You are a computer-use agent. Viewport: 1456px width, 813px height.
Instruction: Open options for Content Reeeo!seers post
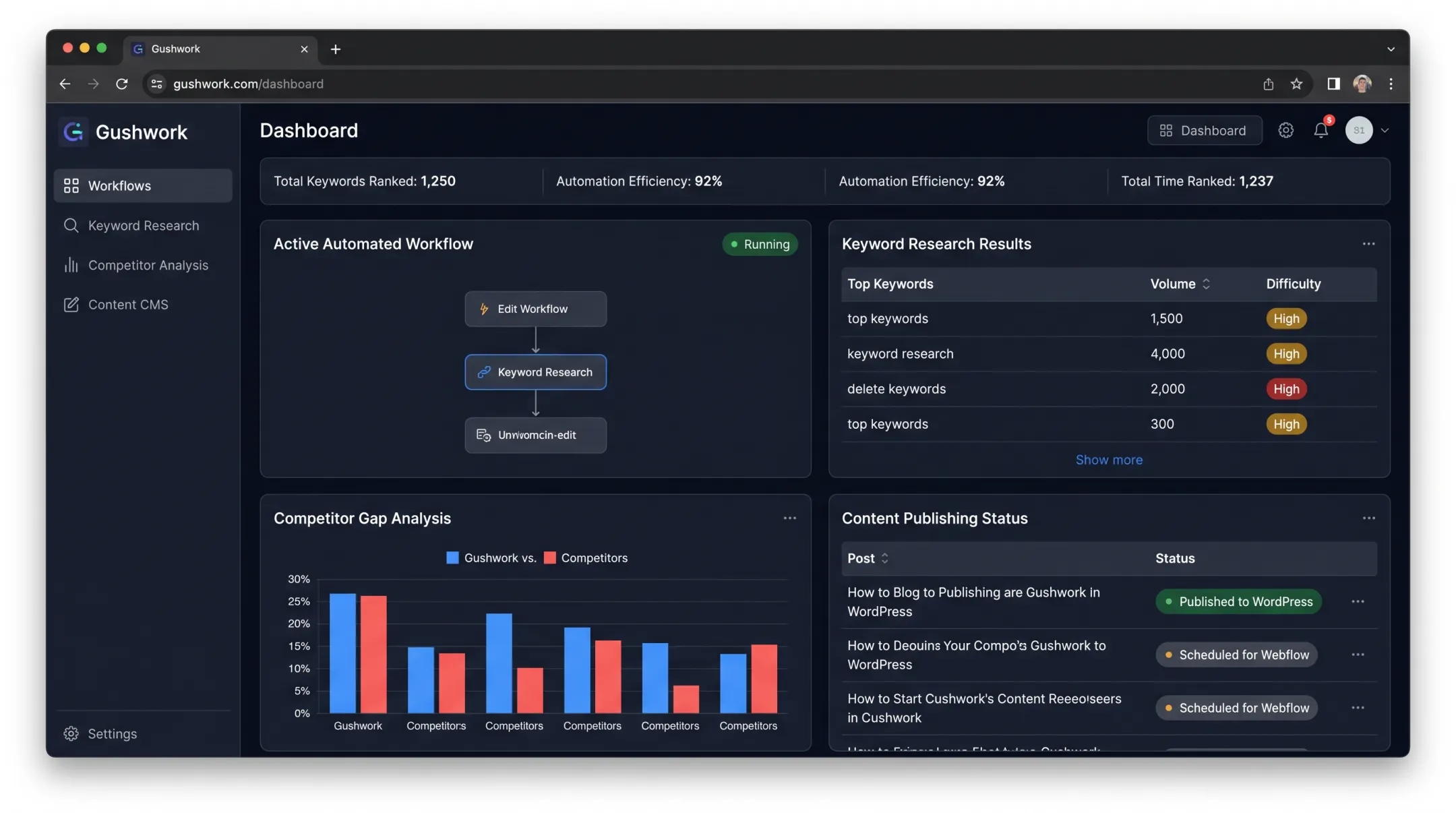(1358, 708)
